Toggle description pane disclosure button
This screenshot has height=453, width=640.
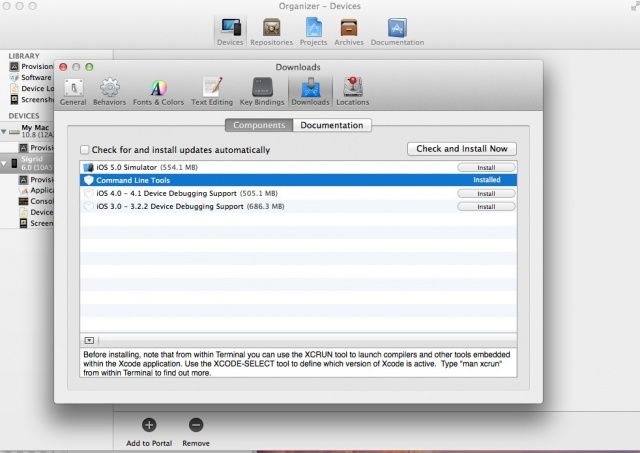tap(89, 340)
